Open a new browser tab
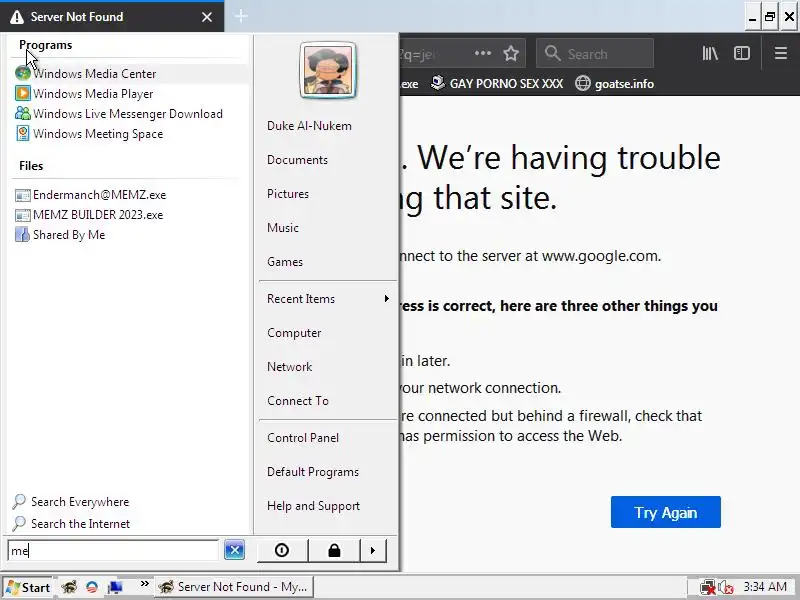The height and width of the screenshot is (600, 800). [241, 16]
